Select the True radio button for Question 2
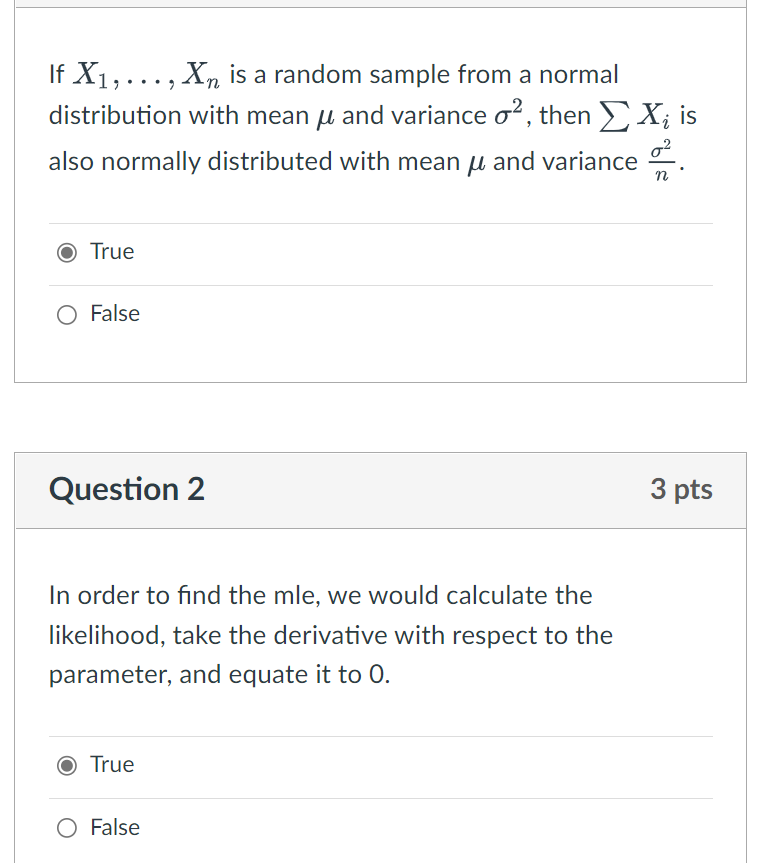This screenshot has width=758, height=863. coord(66,765)
